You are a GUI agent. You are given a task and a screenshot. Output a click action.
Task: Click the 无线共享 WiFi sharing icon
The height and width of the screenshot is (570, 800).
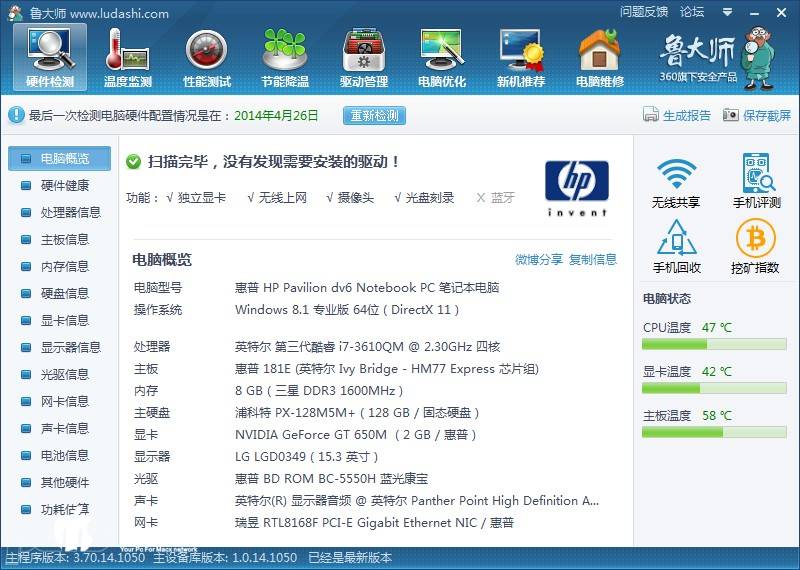676,182
